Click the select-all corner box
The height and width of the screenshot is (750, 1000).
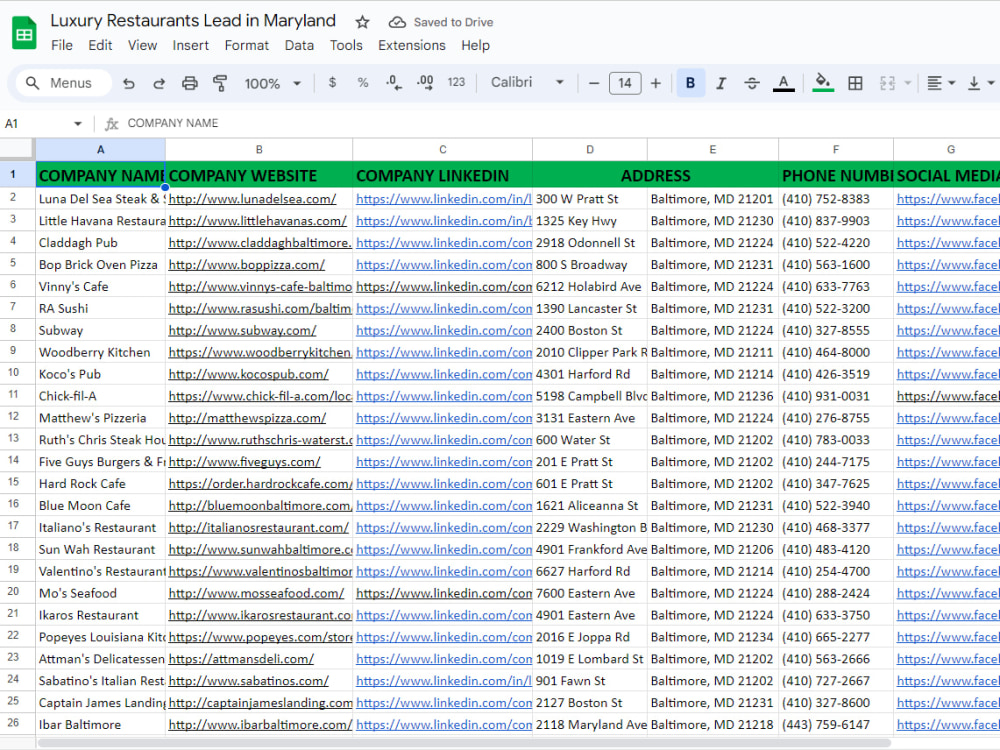17,149
